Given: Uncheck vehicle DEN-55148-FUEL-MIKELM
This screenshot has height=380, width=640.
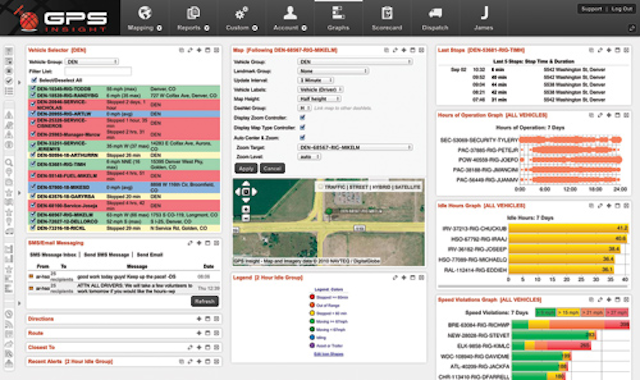Looking at the screenshot, I should (33, 176).
